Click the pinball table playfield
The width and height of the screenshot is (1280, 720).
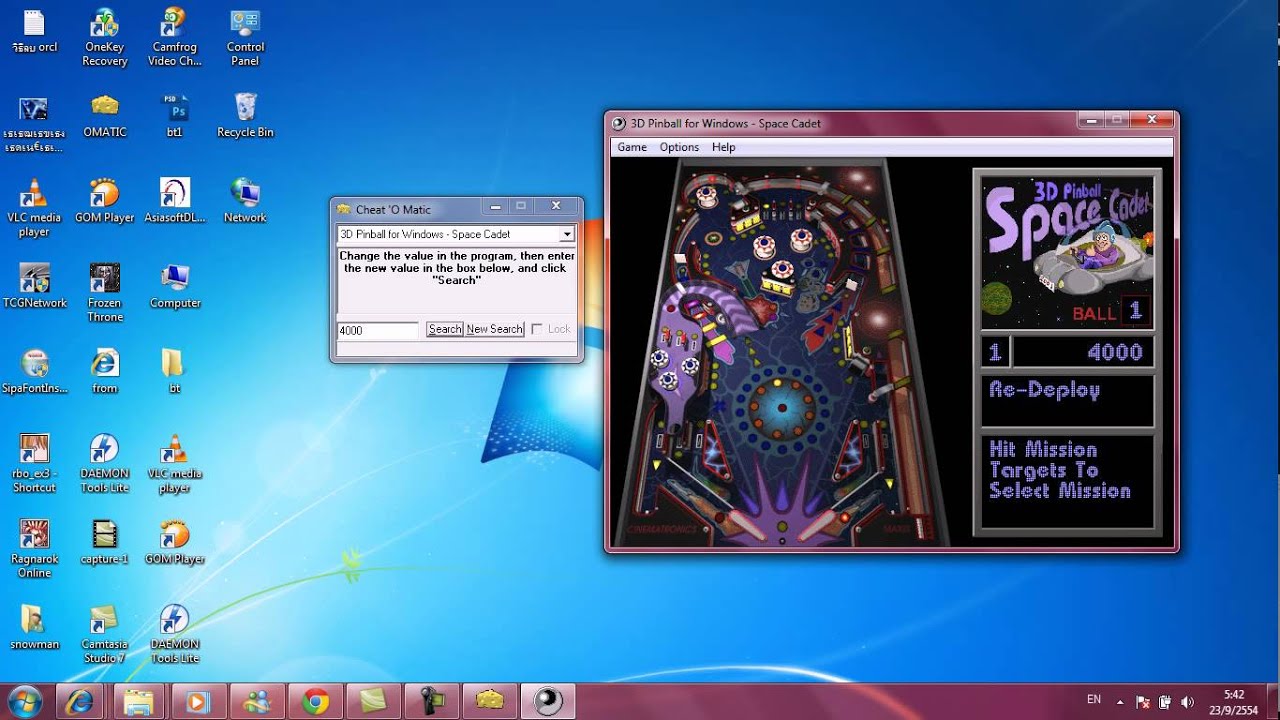[784, 353]
